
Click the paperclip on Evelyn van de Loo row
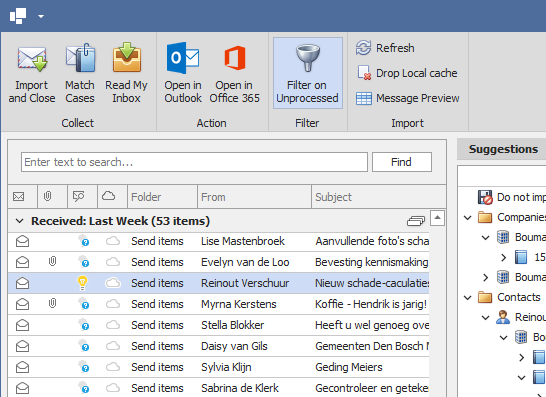click(52, 262)
